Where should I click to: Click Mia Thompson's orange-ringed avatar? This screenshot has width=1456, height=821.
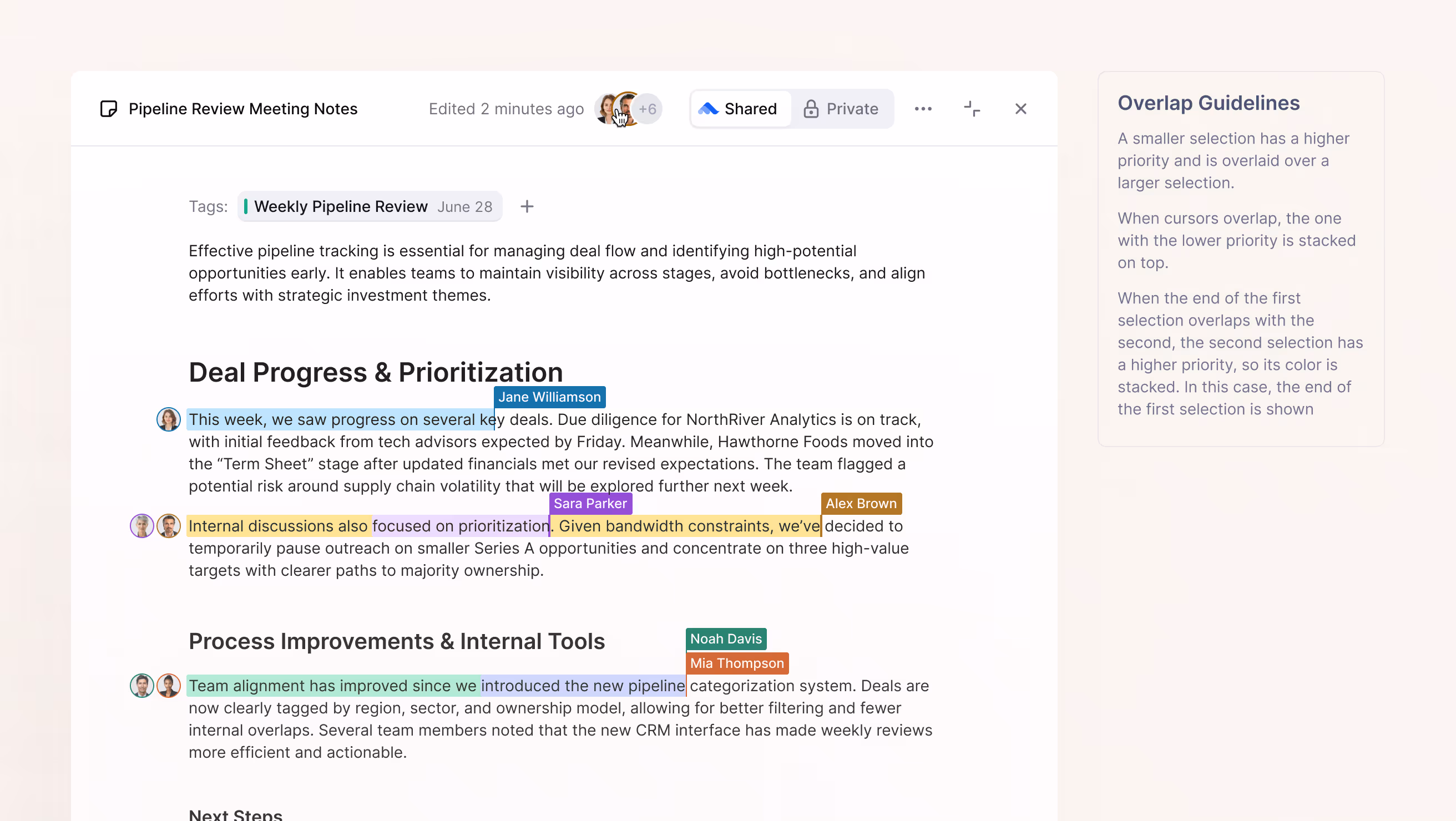pyautogui.click(x=169, y=686)
